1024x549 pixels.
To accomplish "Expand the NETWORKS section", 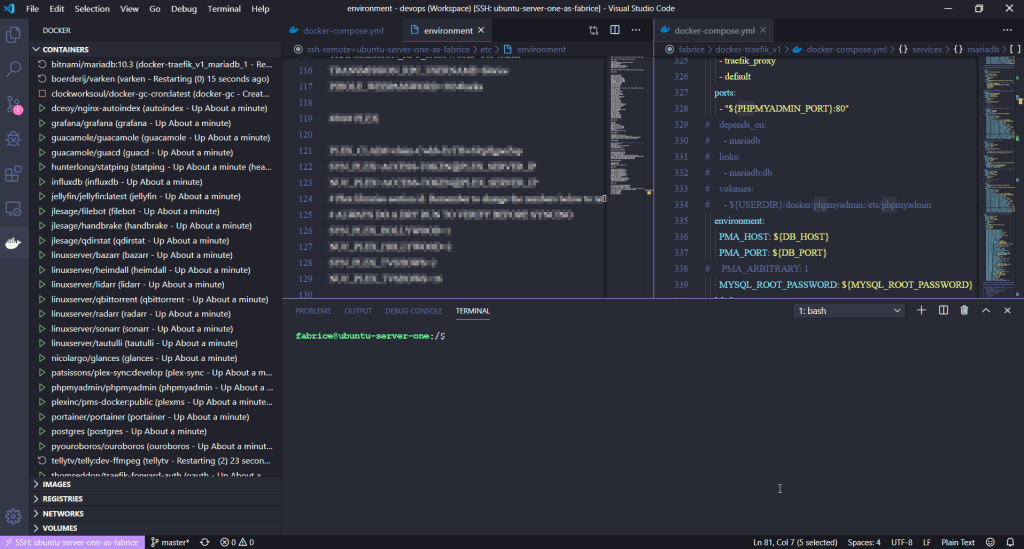I will click(62, 513).
